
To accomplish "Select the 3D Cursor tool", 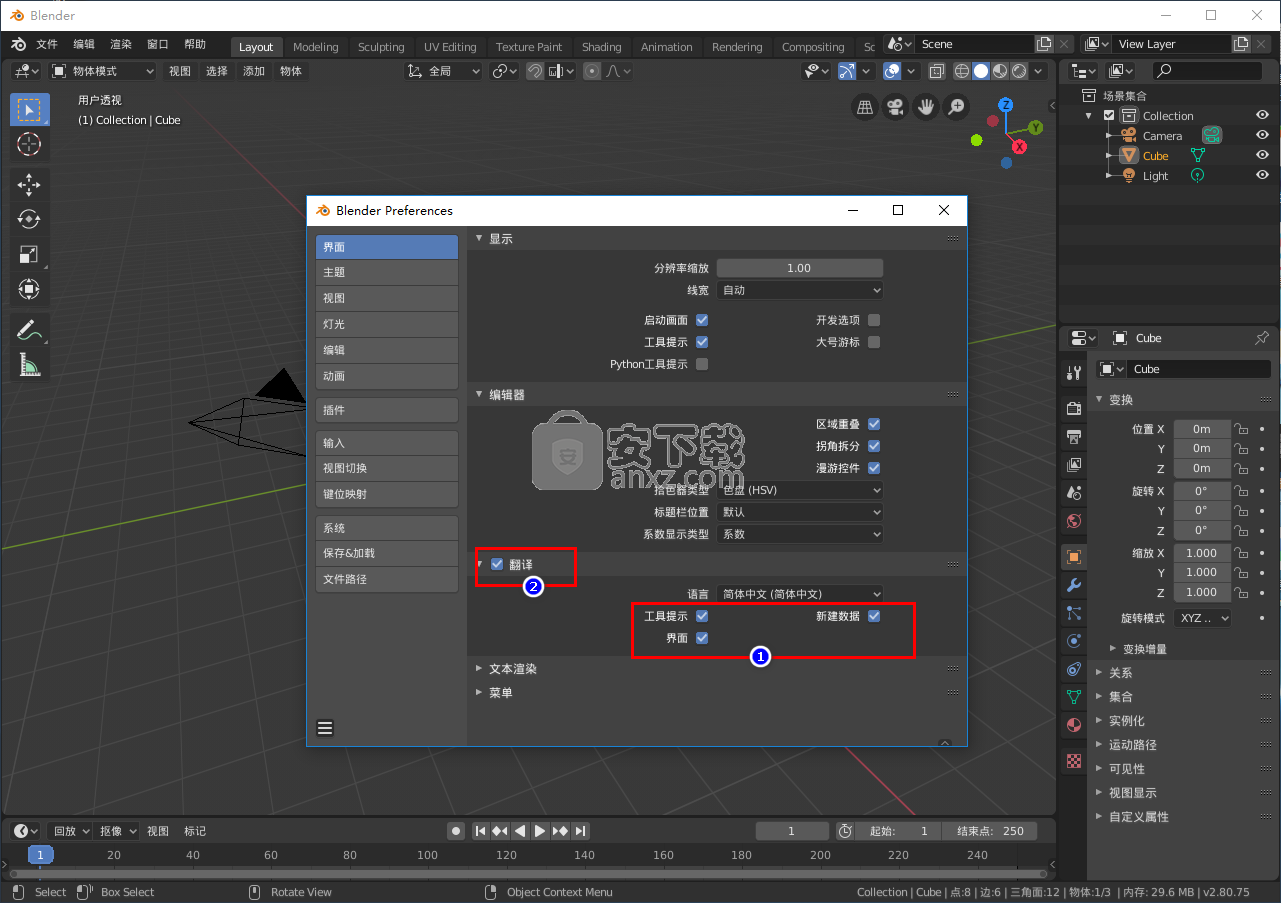I will tap(29, 144).
